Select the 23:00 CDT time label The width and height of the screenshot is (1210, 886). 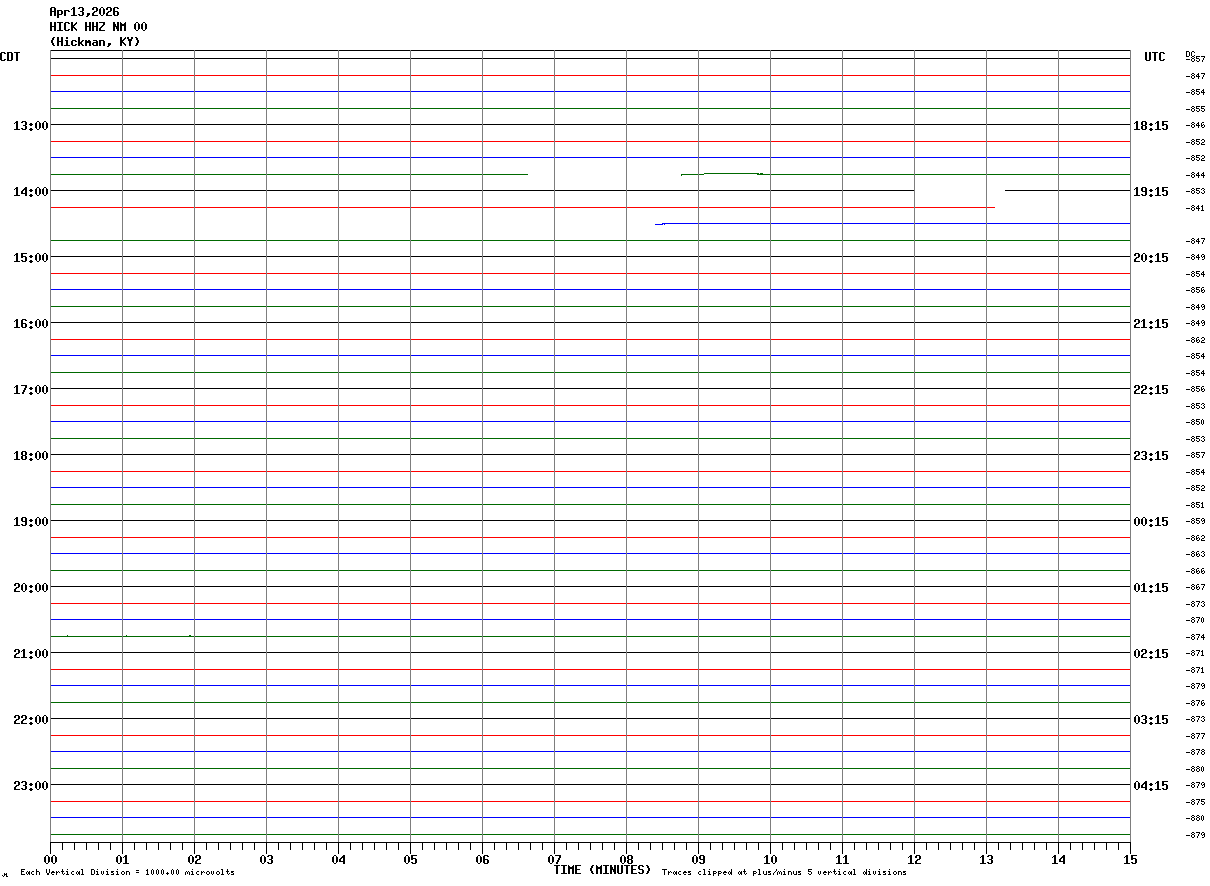[x=31, y=785]
